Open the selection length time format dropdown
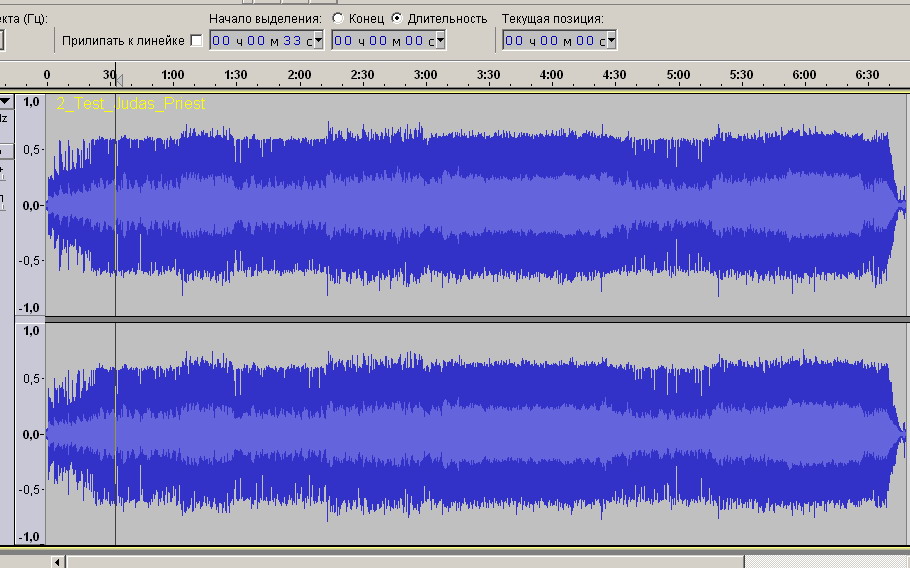 440,41
